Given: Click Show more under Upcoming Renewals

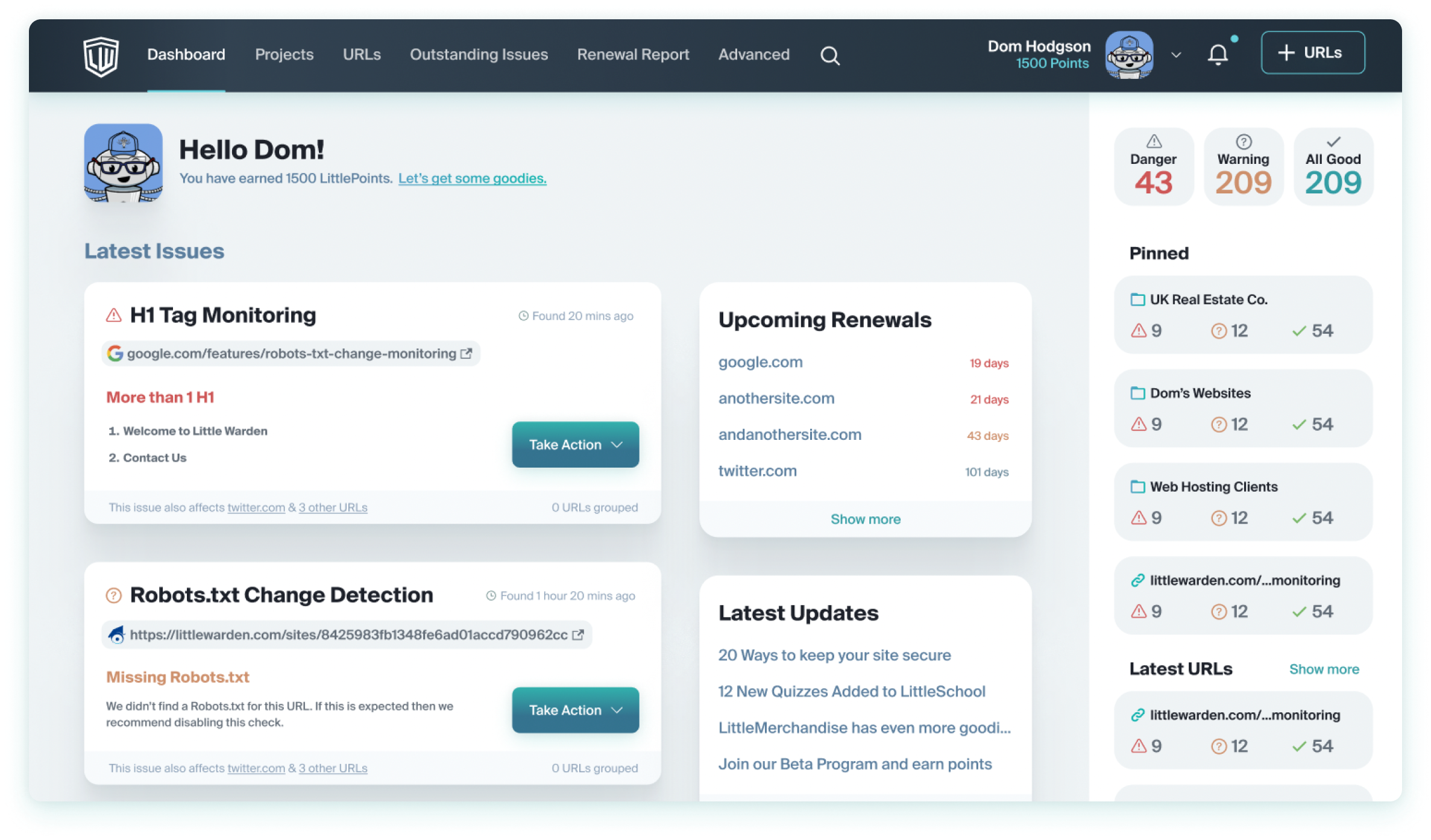Looking at the screenshot, I should (x=864, y=518).
